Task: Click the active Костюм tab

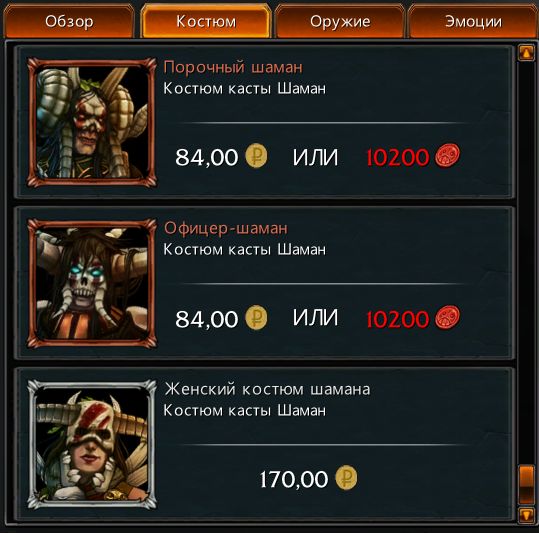Action: pyautogui.click(x=206, y=21)
